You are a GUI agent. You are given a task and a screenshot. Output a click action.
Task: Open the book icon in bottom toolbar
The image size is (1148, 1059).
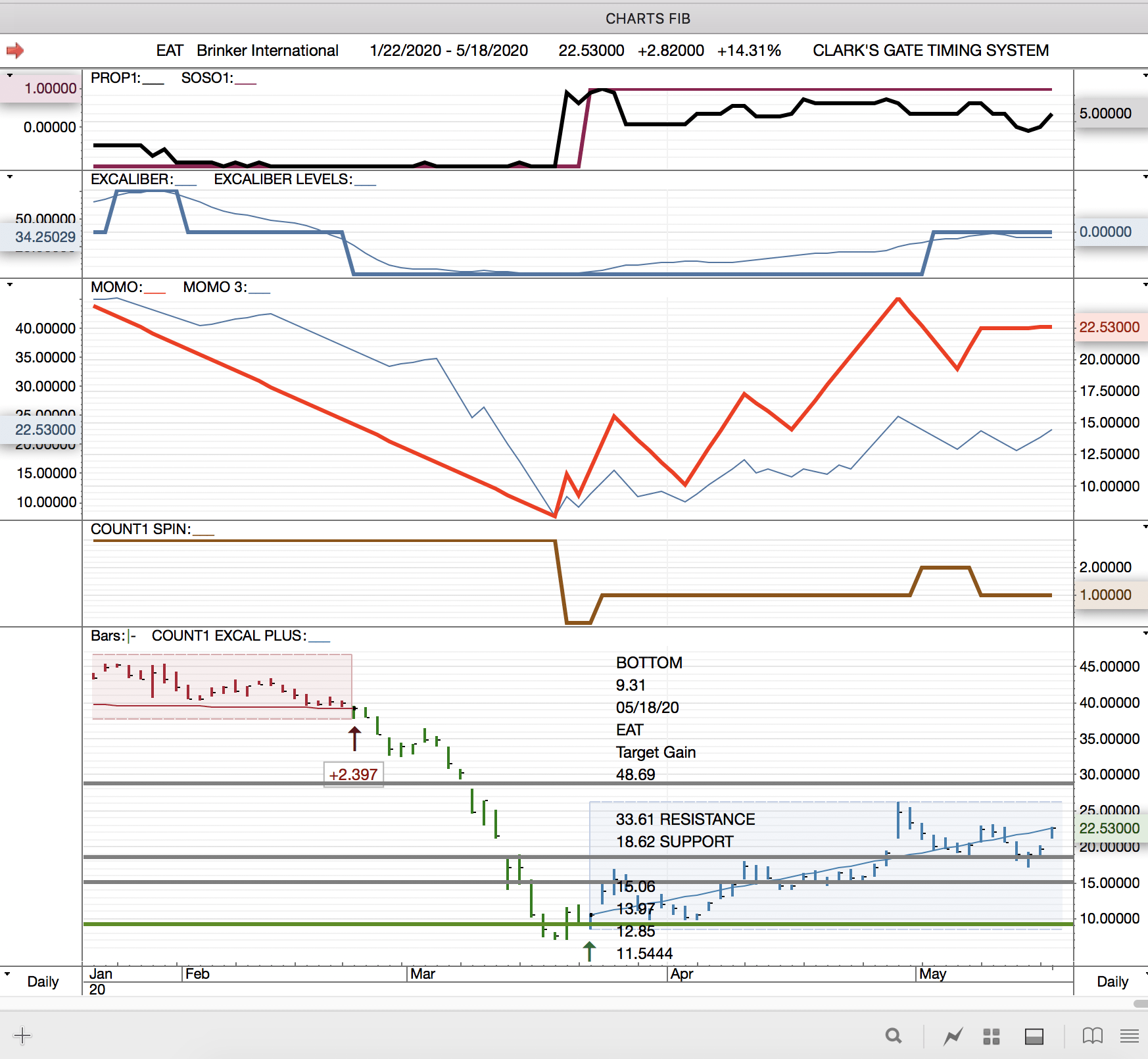point(1092,1037)
